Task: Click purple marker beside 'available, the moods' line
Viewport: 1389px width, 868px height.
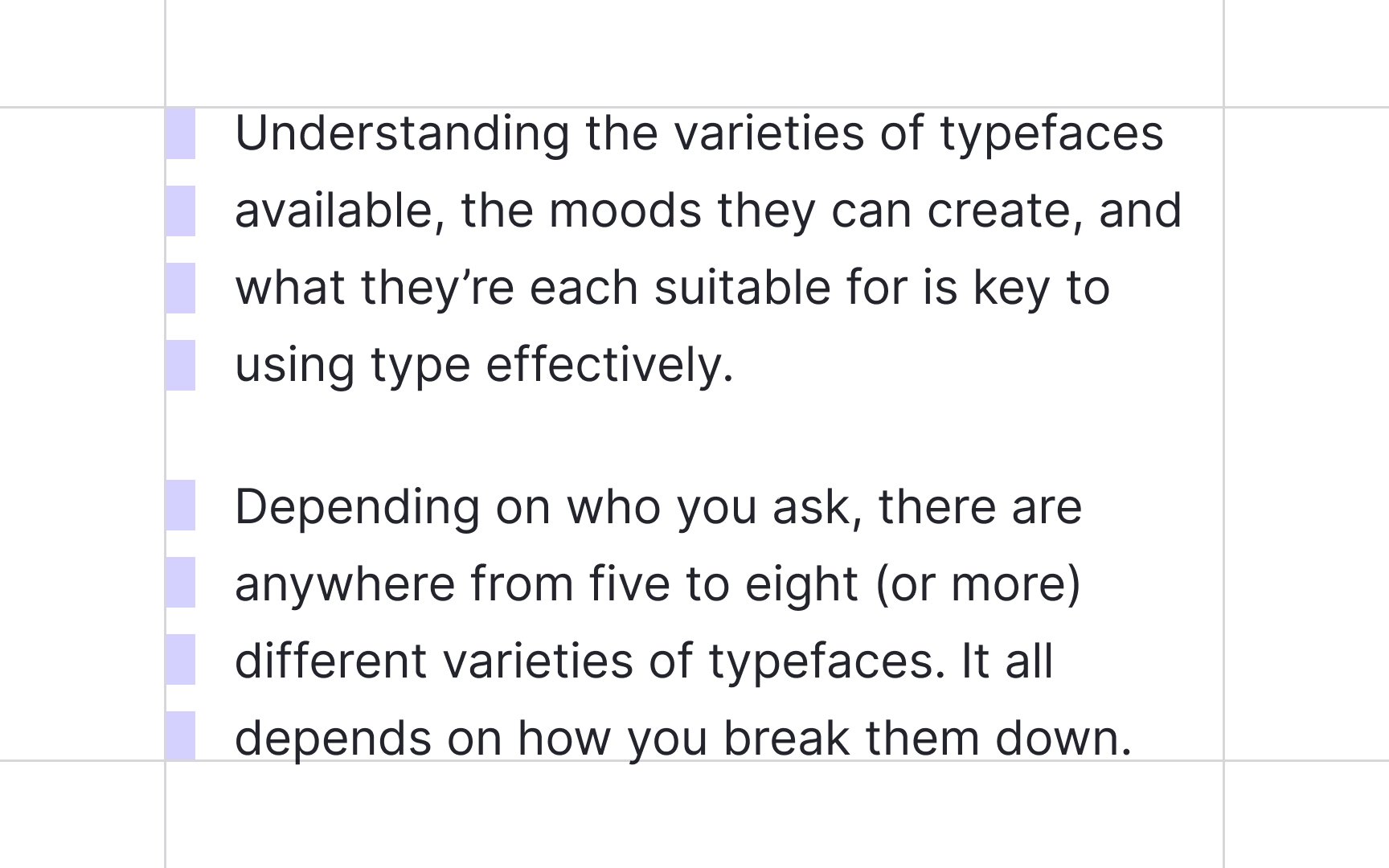Action: point(181,211)
